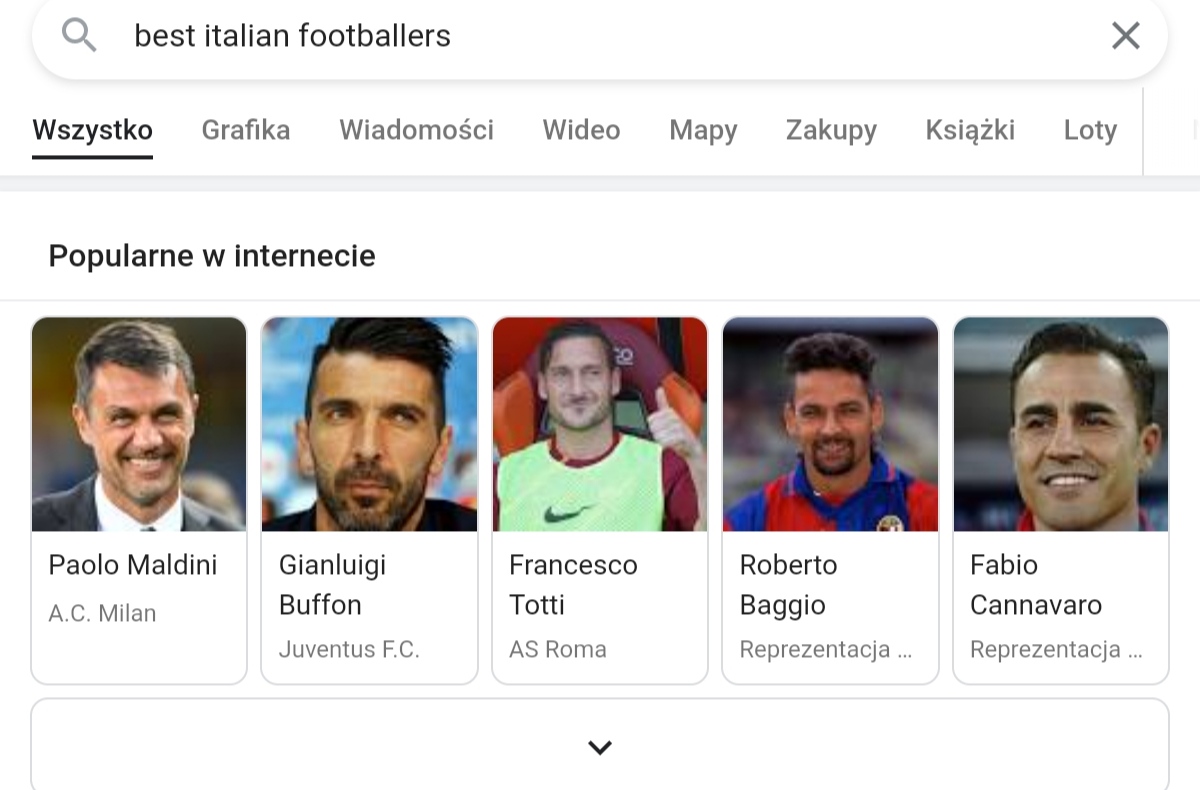Expand more popular footballers chevron

(x=599, y=747)
